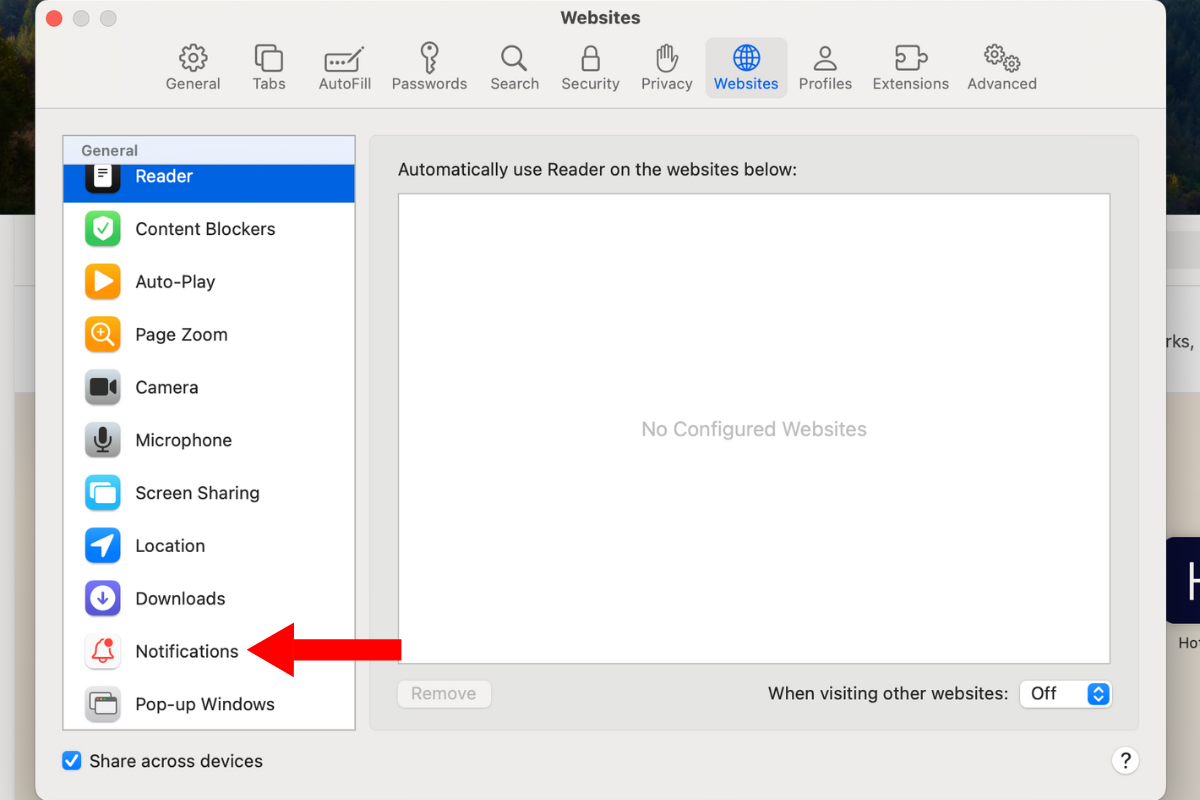The image size is (1200, 800).
Task: Open the 'When visiting other websites' dropdown
Action: coord(1065,694)
